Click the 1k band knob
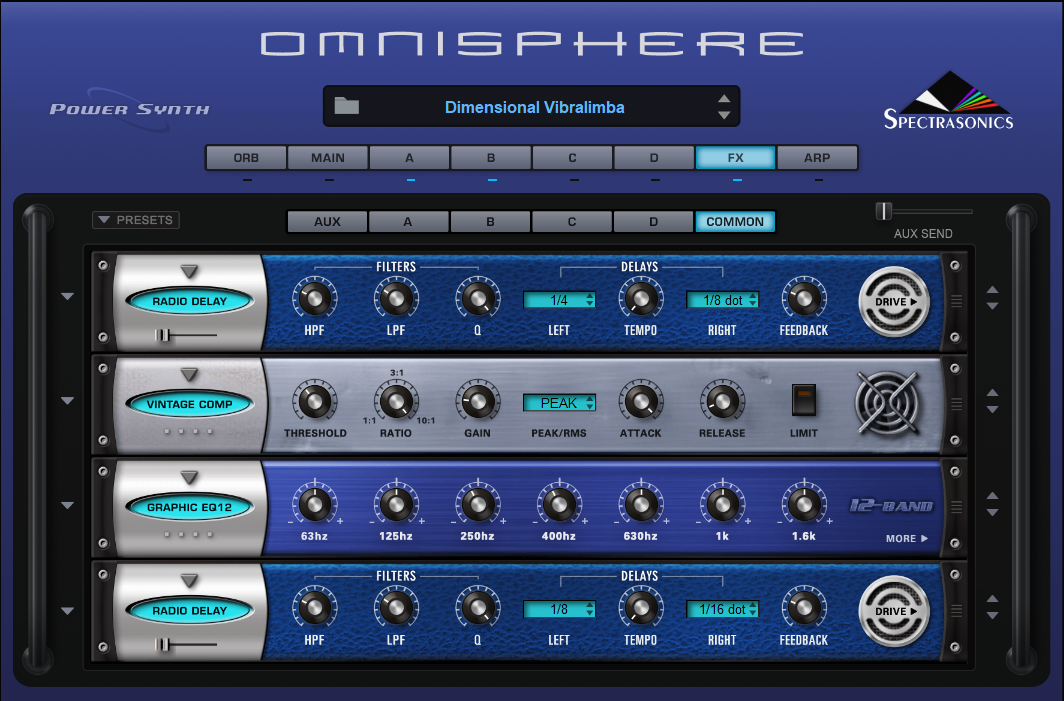Viewport: 1064px width, 701px height. (x=722, y=504)
